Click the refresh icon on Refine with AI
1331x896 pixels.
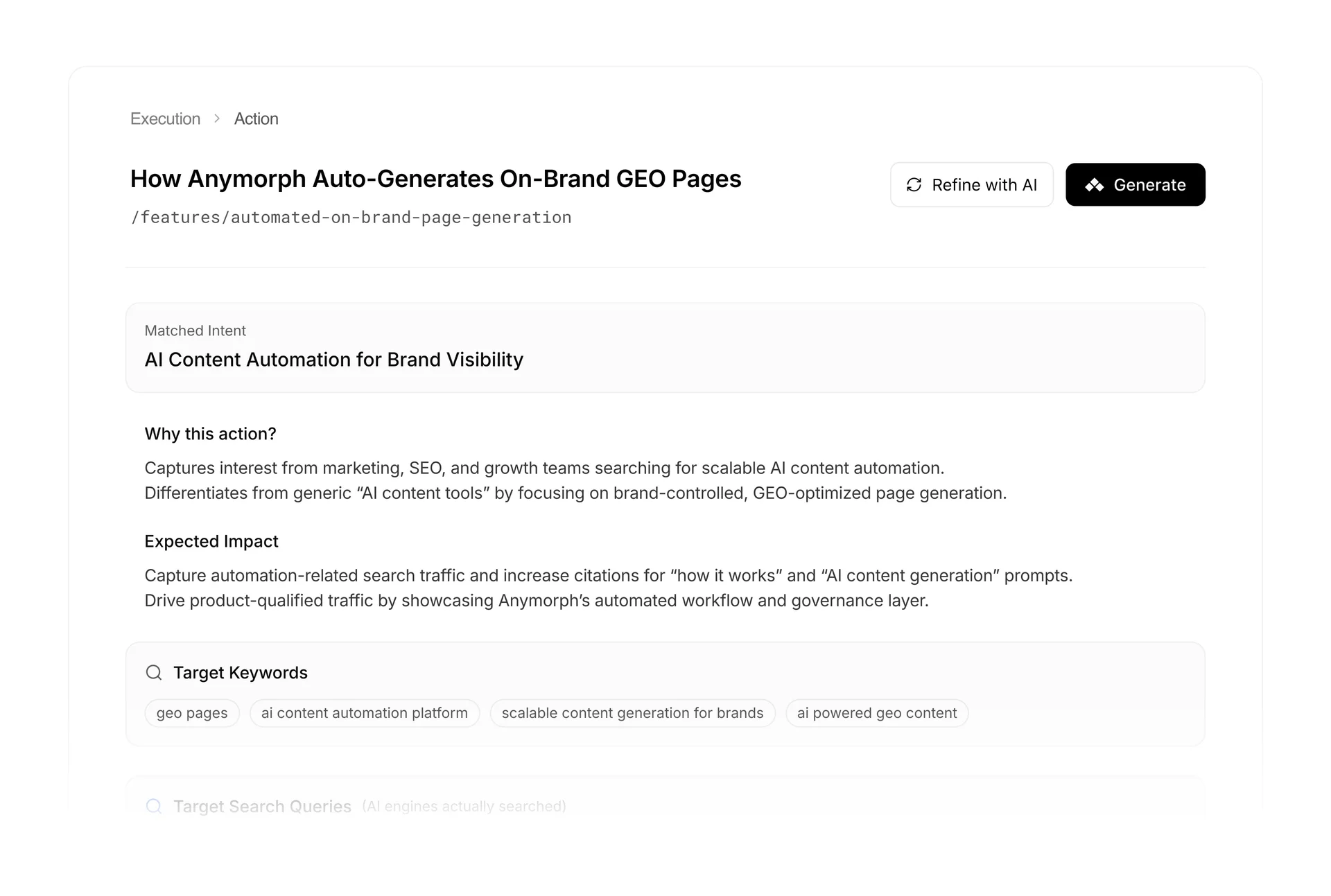click(x=914, y=184)
